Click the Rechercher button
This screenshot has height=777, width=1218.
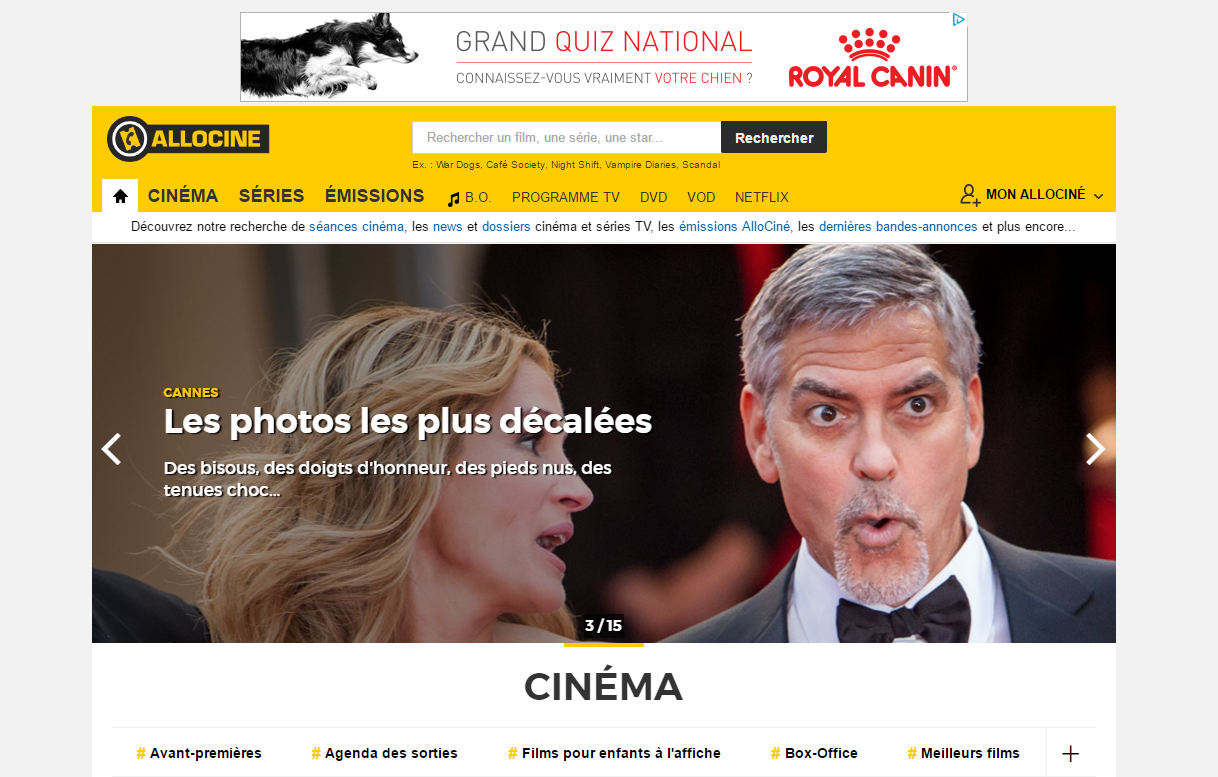coord(774,138)
